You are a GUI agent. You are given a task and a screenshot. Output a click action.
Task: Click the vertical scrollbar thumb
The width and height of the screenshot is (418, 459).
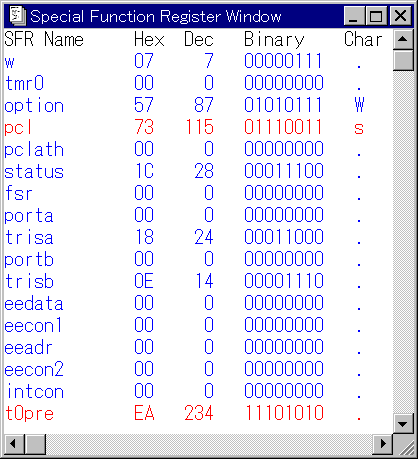click(x=403, y=60)
